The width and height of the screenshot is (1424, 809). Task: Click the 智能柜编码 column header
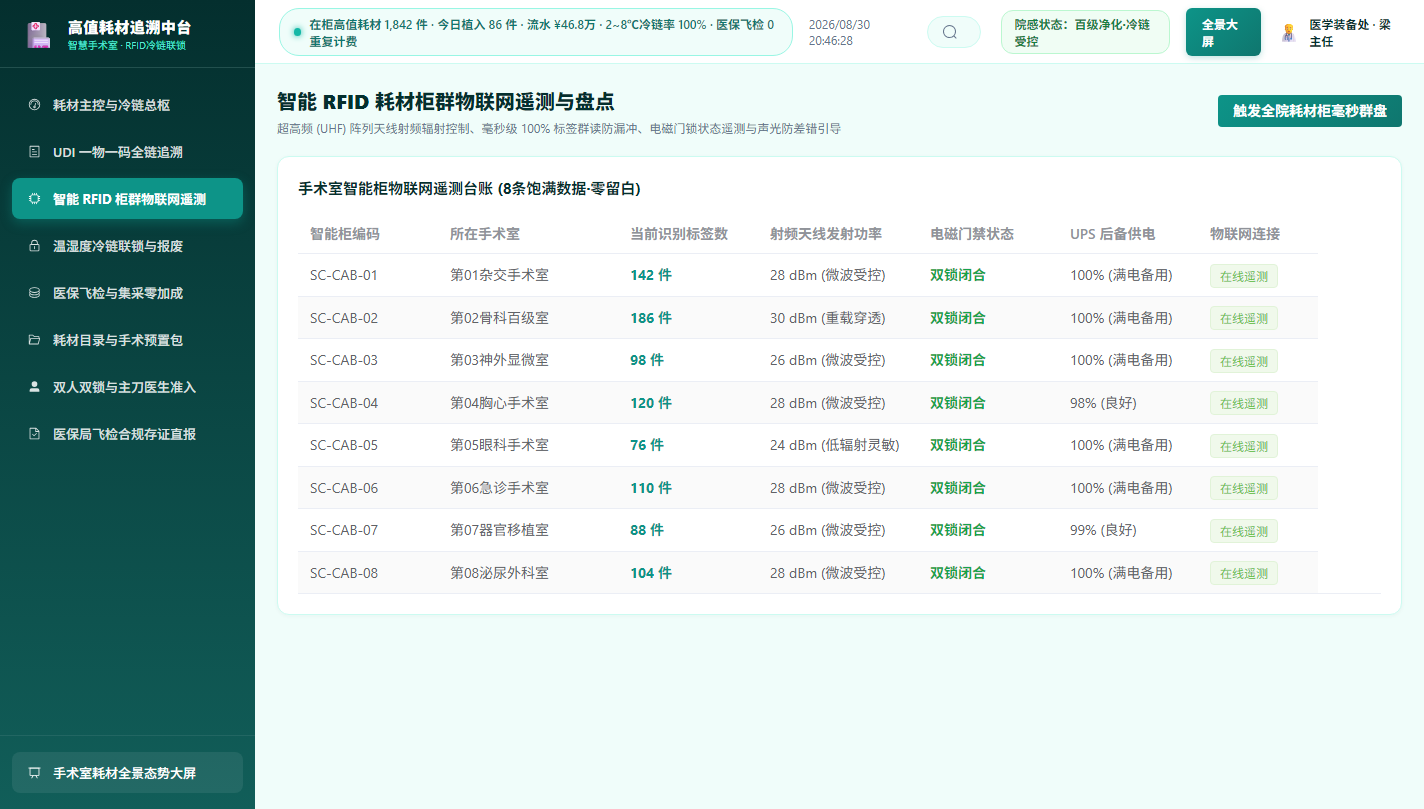[345, 234]
